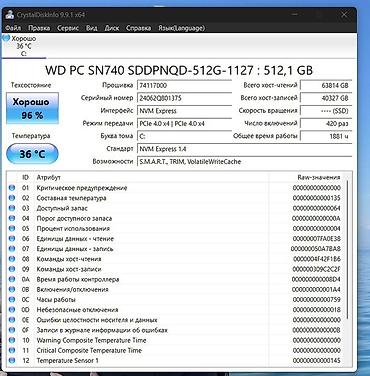Click status icon for Доступный запас row

click(12, 208)
